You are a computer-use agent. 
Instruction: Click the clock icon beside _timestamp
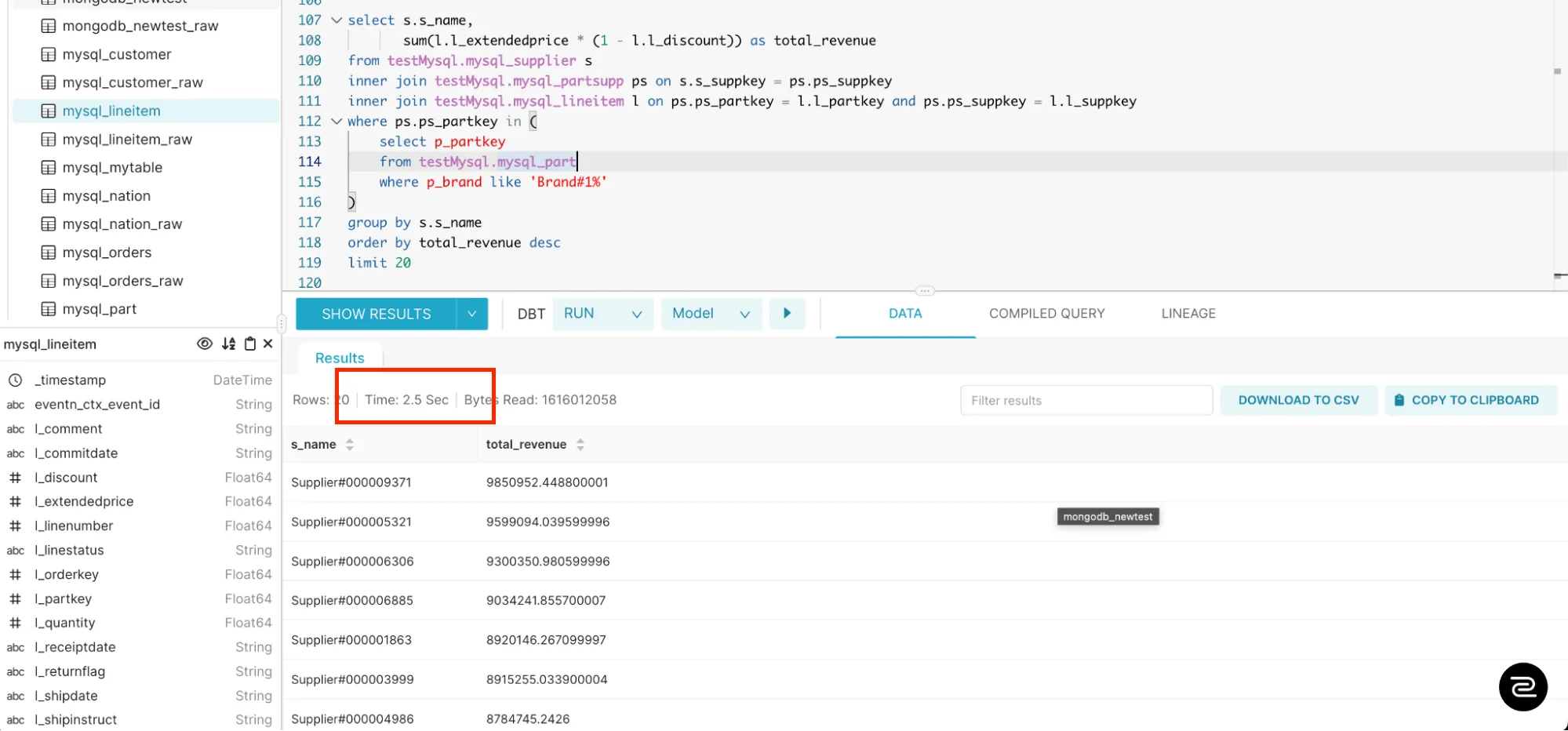[x=15, y=380]
